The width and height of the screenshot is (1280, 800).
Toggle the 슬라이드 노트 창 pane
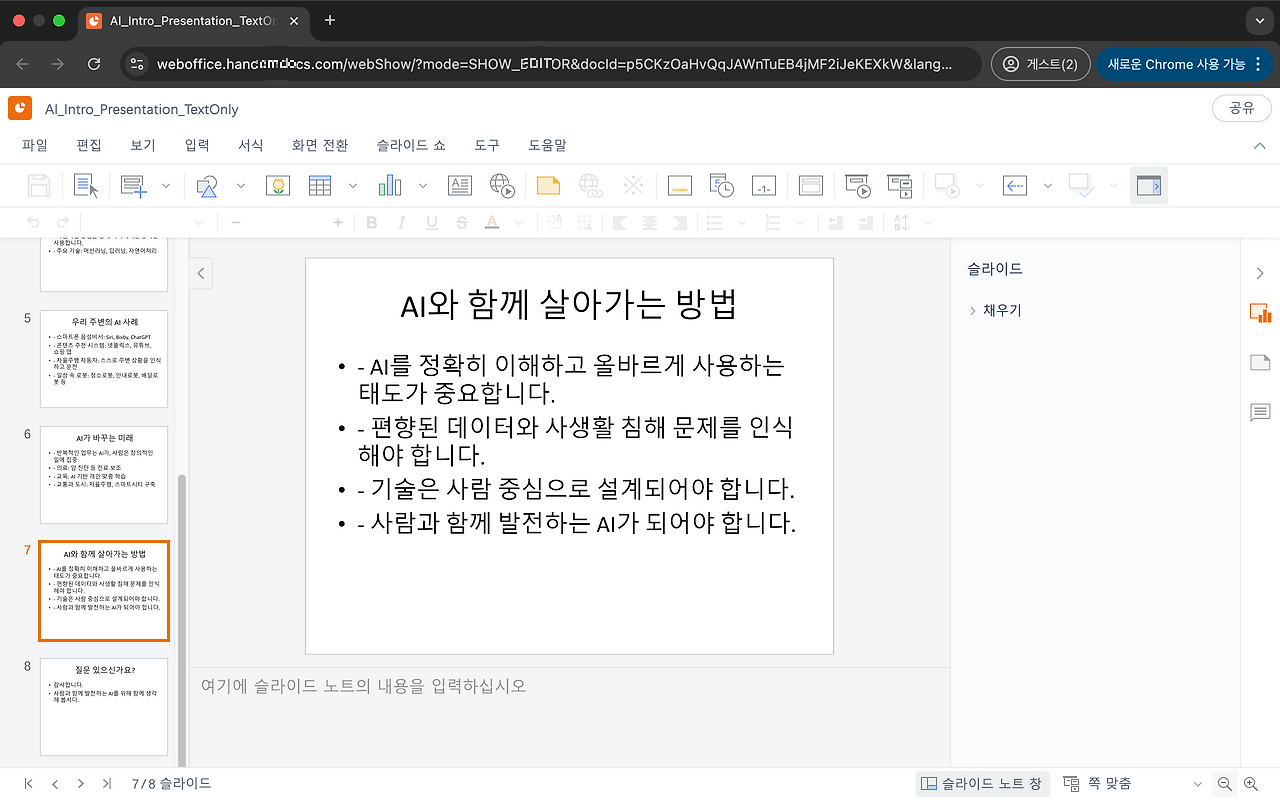click(981, 784)
